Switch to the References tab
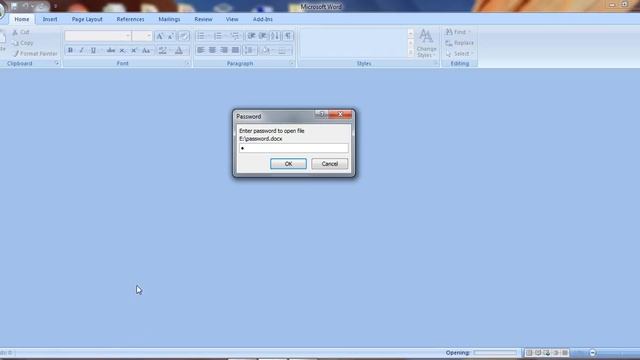Viewport: 640px width, 360px height. [130, 19]
